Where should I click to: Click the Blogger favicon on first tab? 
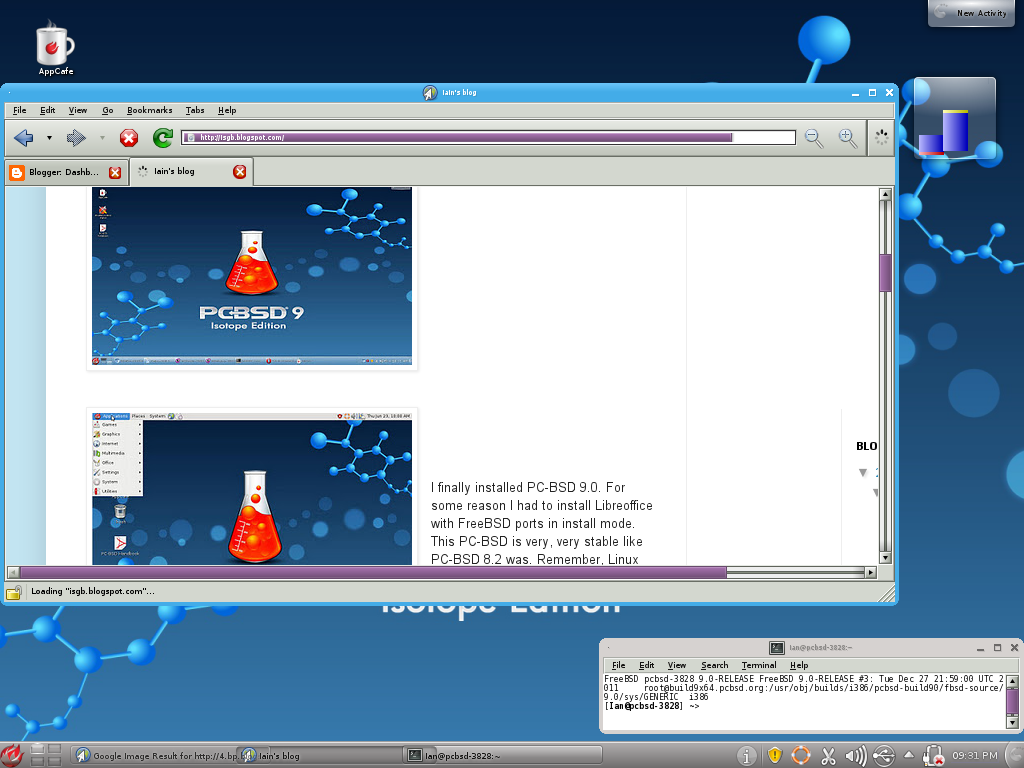click(x=17, y=172)
